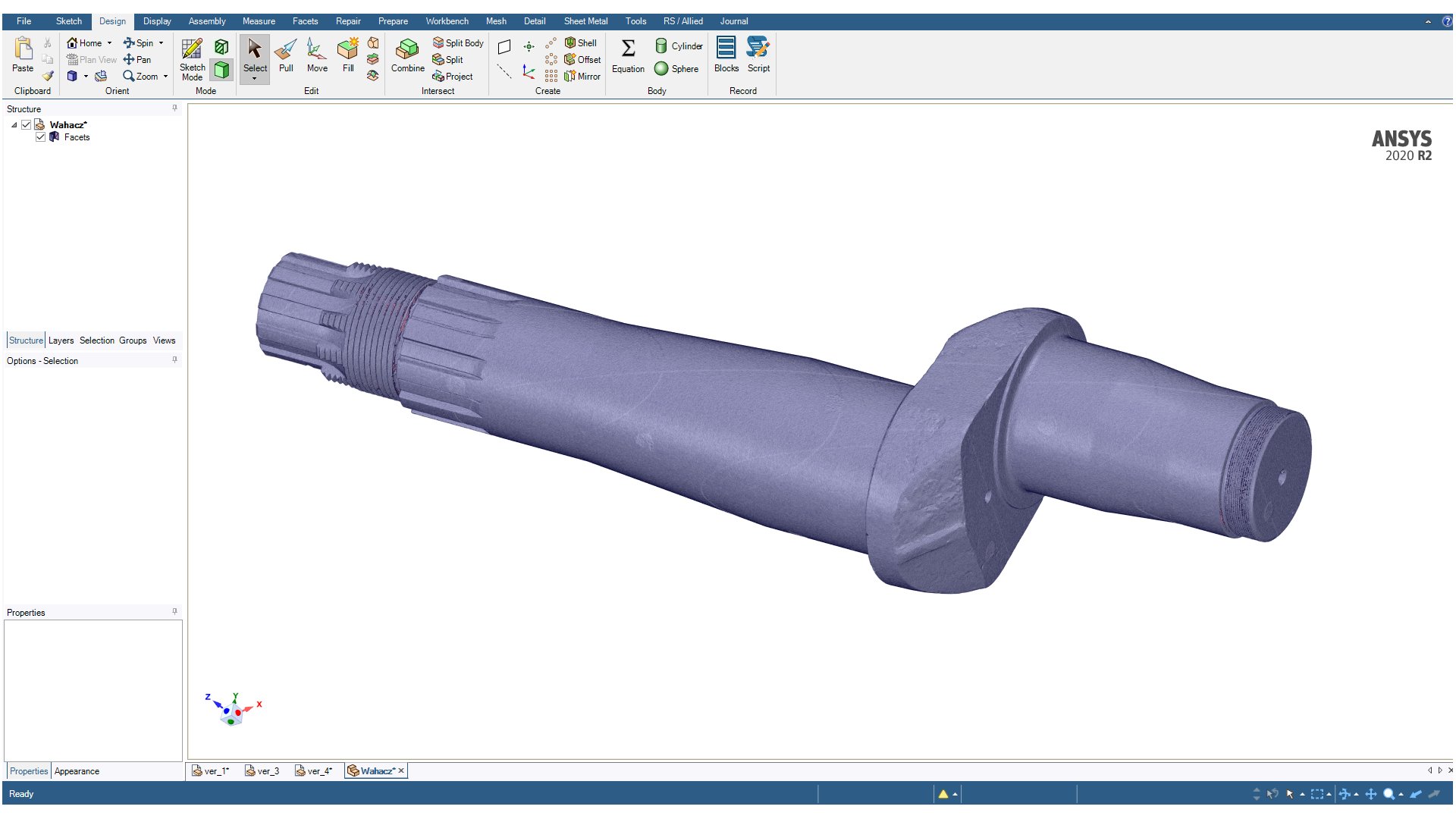Screen dimensions: 1456x819
Task: Select the Move tool
Action: point(317,55)
